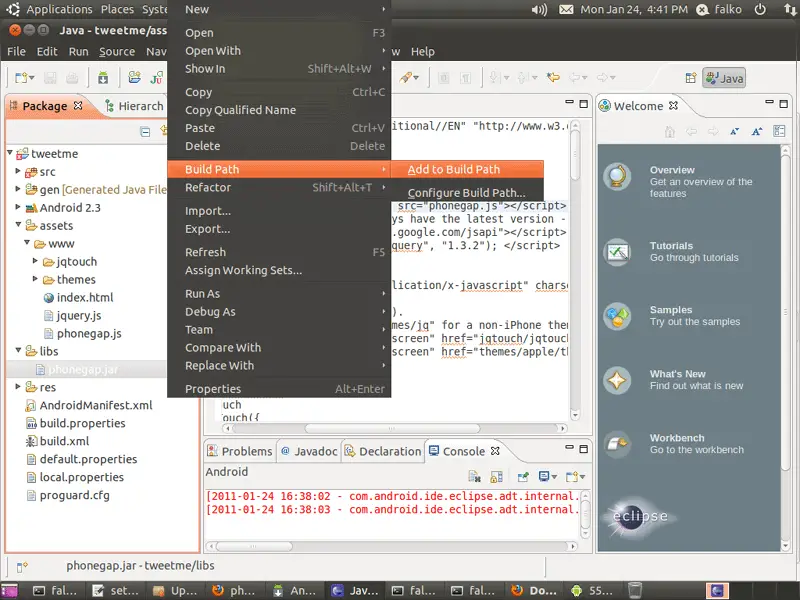The image size is (800, 600).
Task: Toggle the Java perspective button
Action: coord(724,78)
